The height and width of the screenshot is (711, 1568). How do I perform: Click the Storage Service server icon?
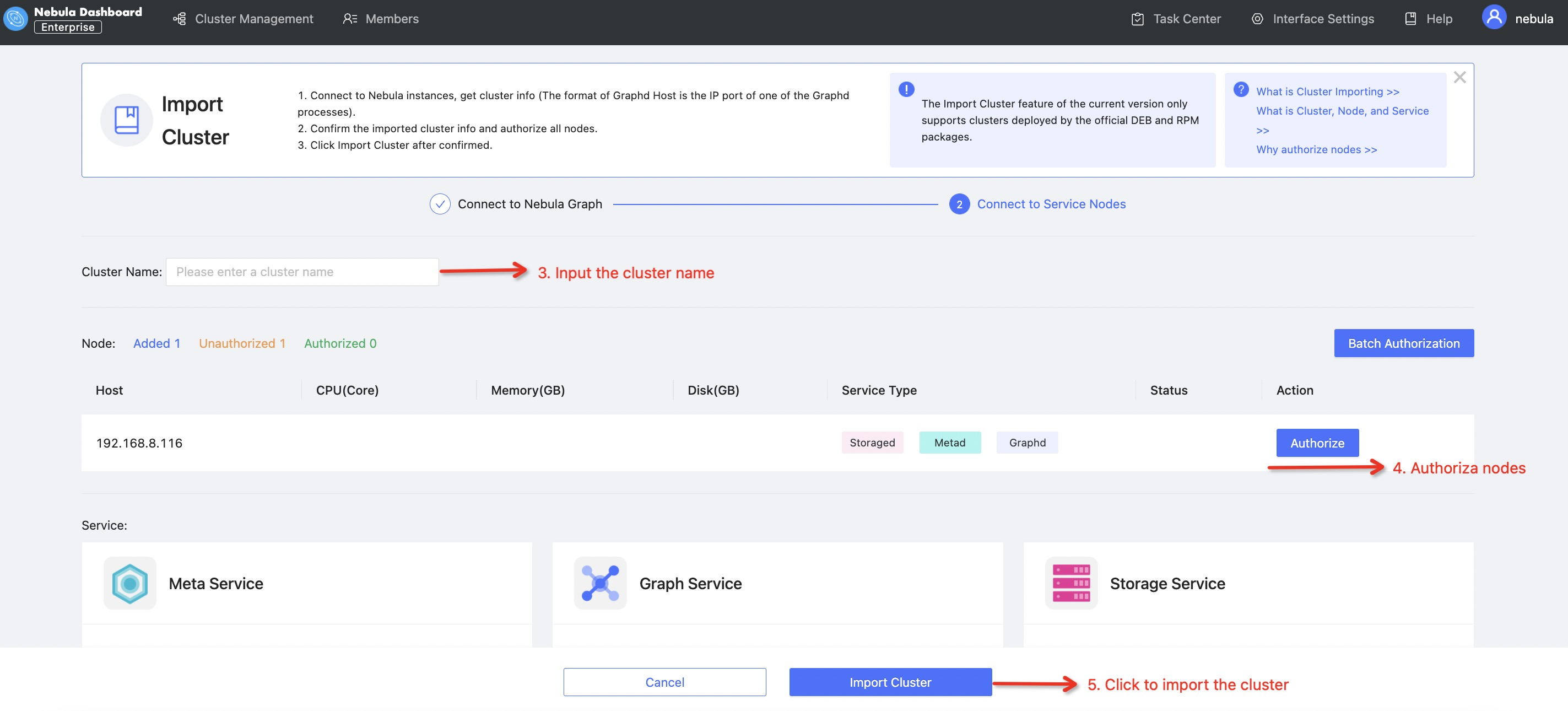point(1071,583)
